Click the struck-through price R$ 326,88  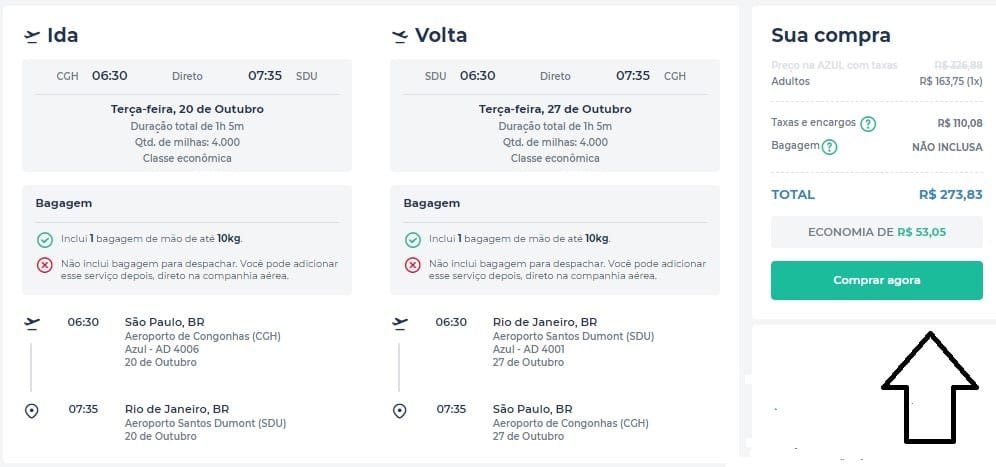pyautogui.click(x=959, y=65)
